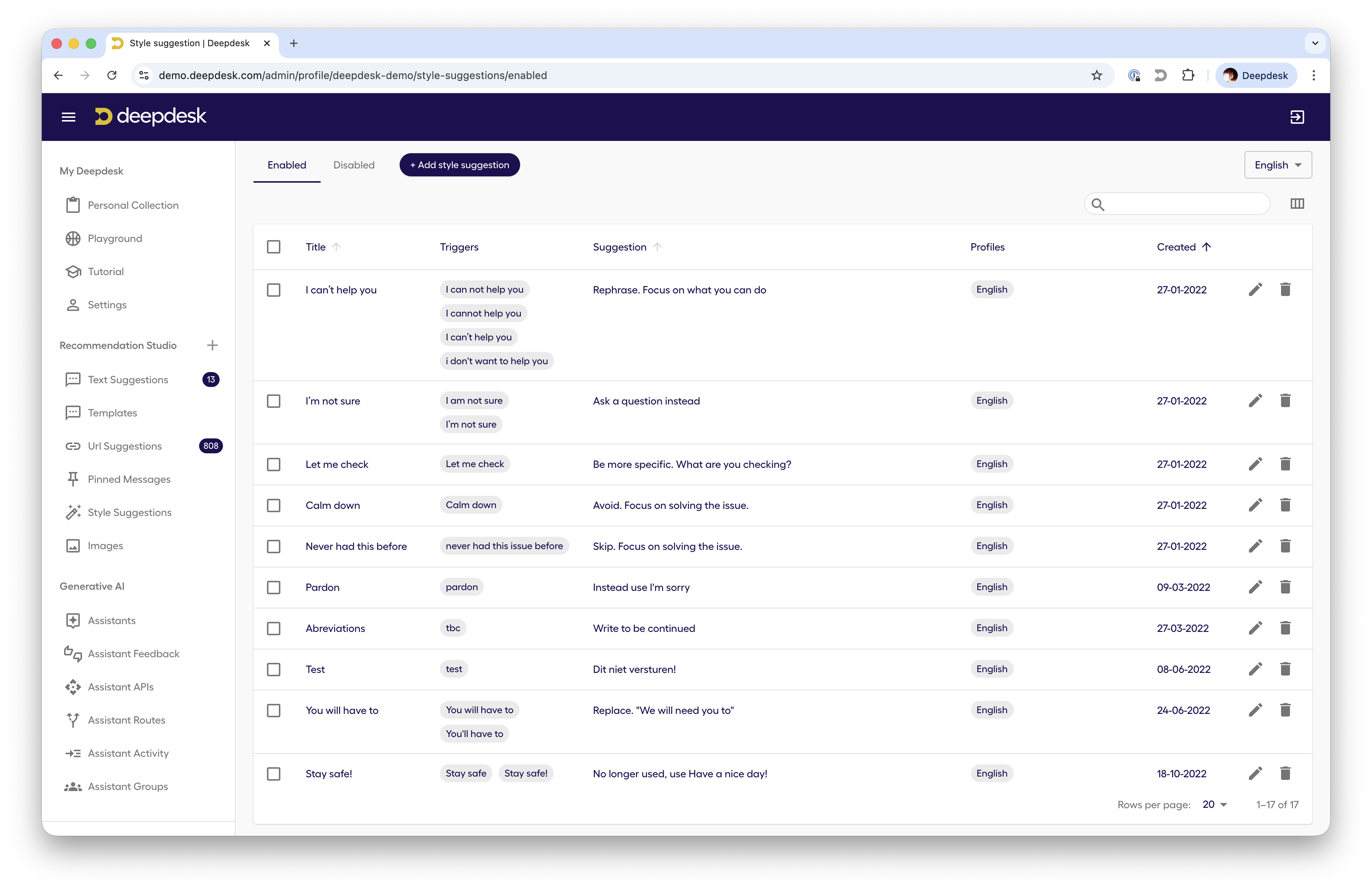
Task: Click Add style suggestion button
Action: 459,166
